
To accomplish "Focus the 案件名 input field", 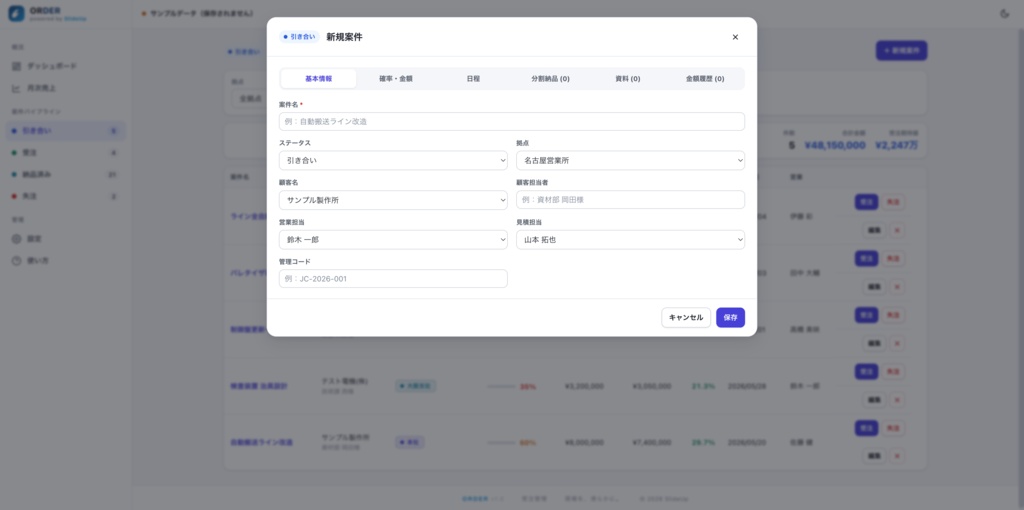I will (x=512, y=121).
